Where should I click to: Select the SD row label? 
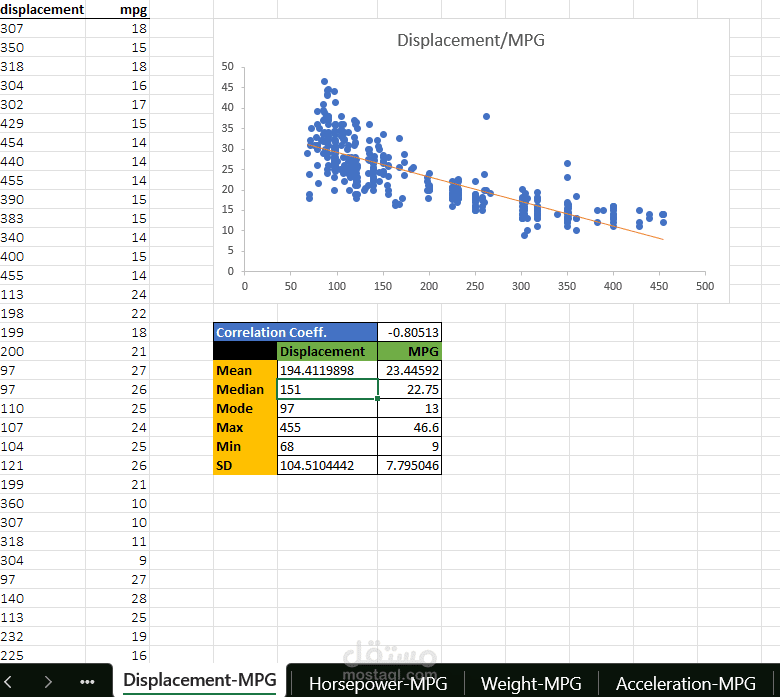coord(245,465)
